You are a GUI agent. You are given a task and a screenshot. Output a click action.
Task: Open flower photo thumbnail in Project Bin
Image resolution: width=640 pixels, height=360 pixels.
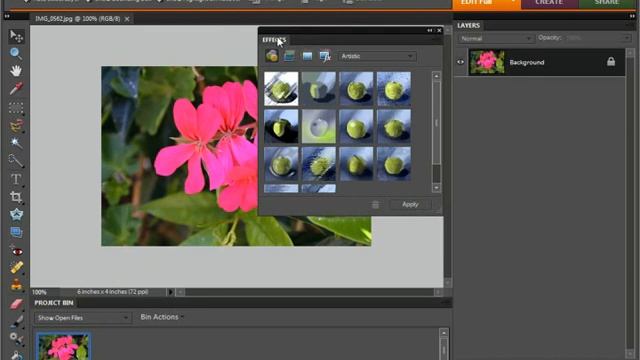click(63, 347)
